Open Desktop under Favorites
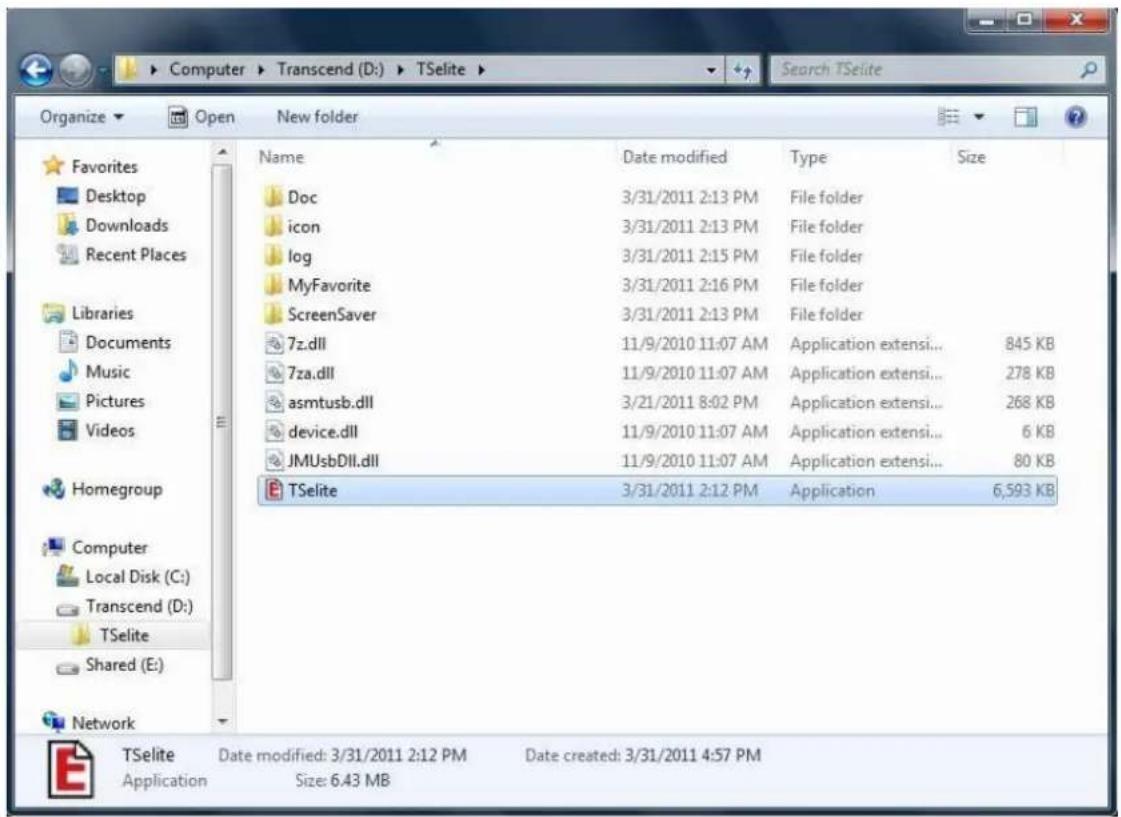The image size is (1121, 817). [115, 196]
